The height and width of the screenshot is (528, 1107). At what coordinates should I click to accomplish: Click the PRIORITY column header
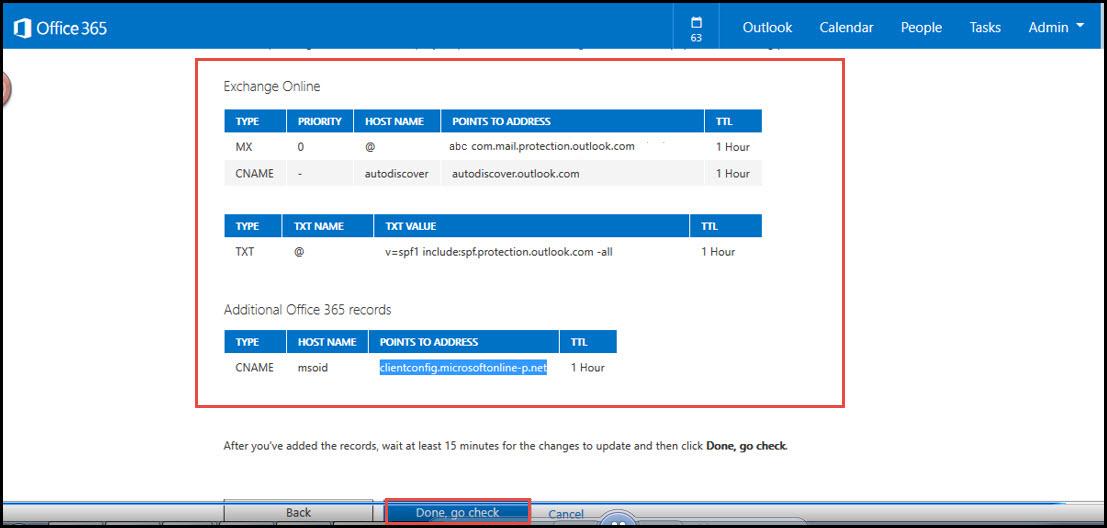click(x=320, y=121)
